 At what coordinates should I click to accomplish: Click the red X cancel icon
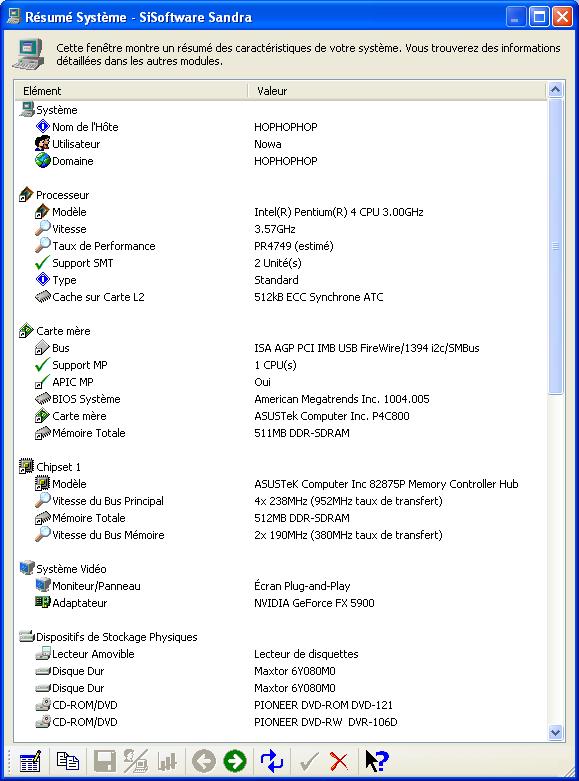click(339, 762)
